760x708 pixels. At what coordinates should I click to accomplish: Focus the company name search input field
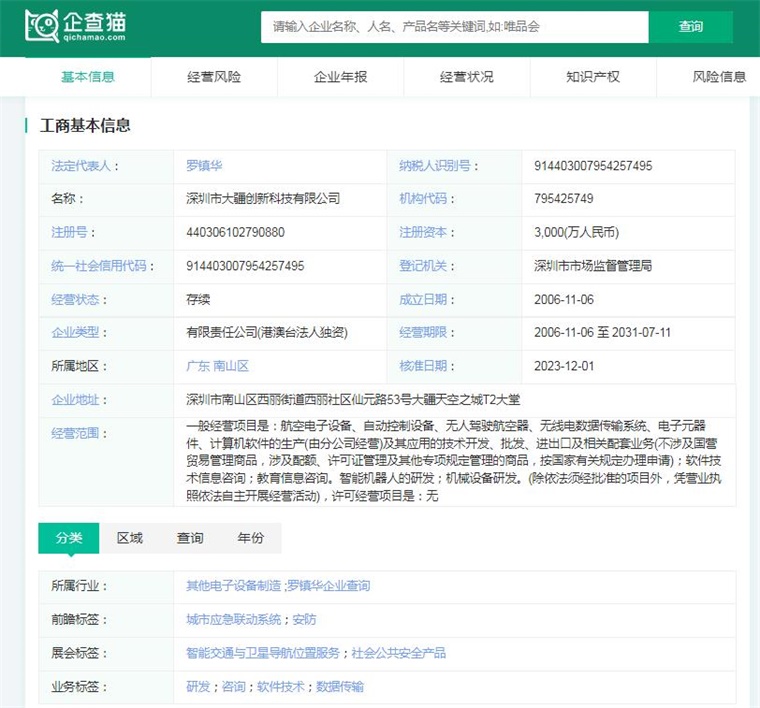(x=454, y=27)
